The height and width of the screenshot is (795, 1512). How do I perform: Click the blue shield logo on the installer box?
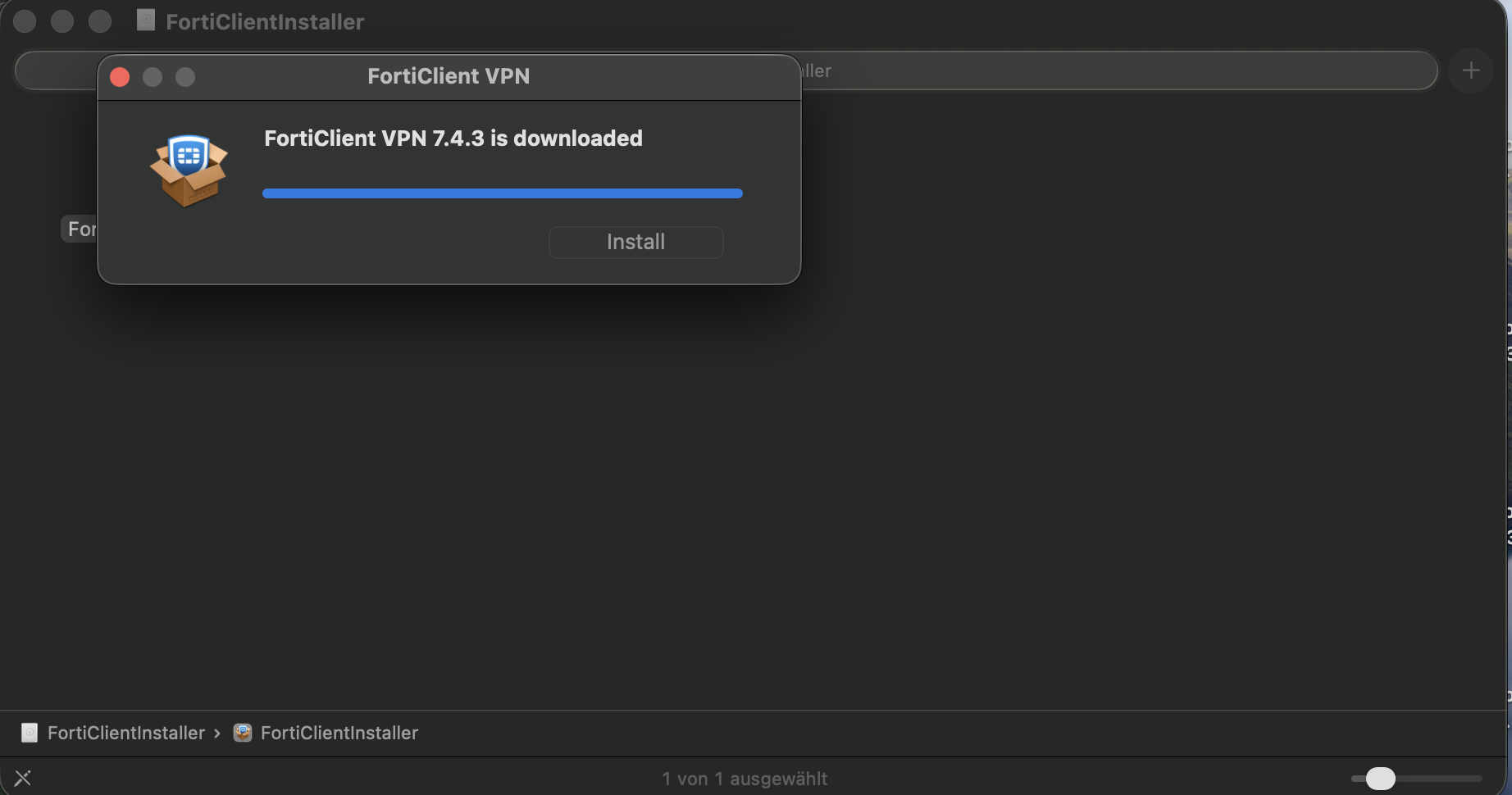point(189,156)
